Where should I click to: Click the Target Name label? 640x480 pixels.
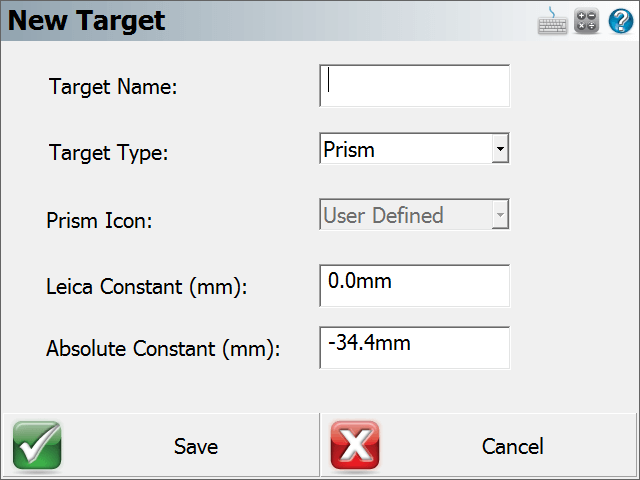click(113, 87)
